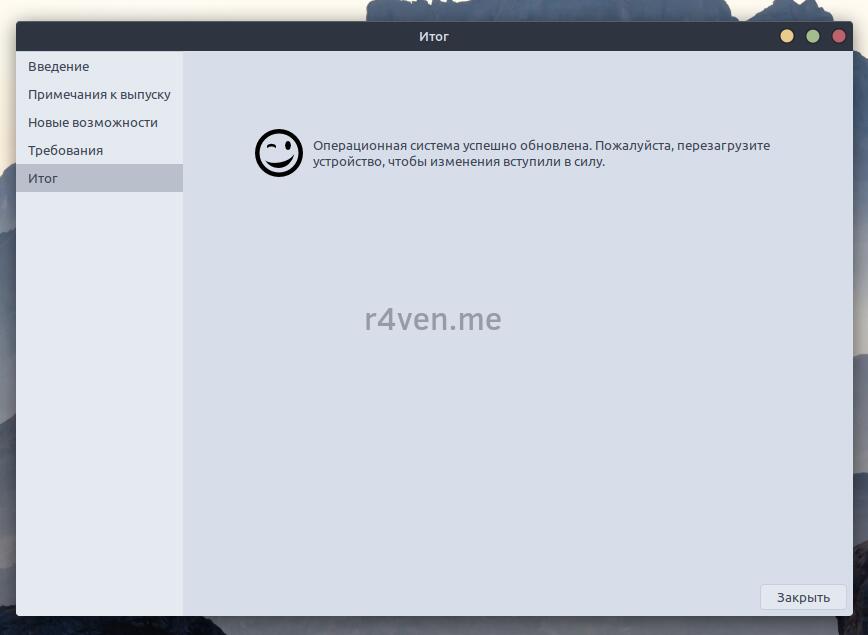Click the winking smiley face icon
Viewport: 868px width, 635px height.
point(278,153)
